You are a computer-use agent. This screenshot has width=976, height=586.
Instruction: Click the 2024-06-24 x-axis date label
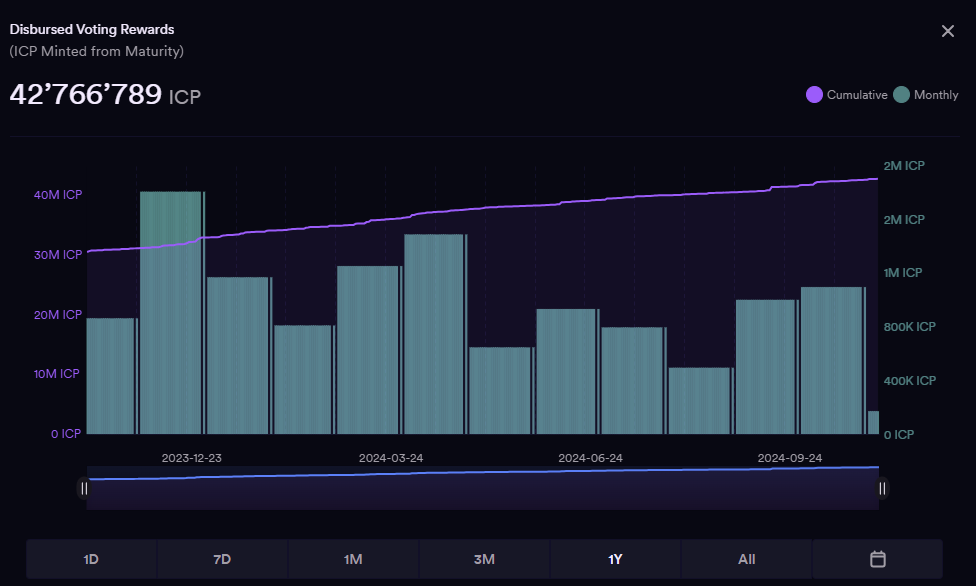590,458
